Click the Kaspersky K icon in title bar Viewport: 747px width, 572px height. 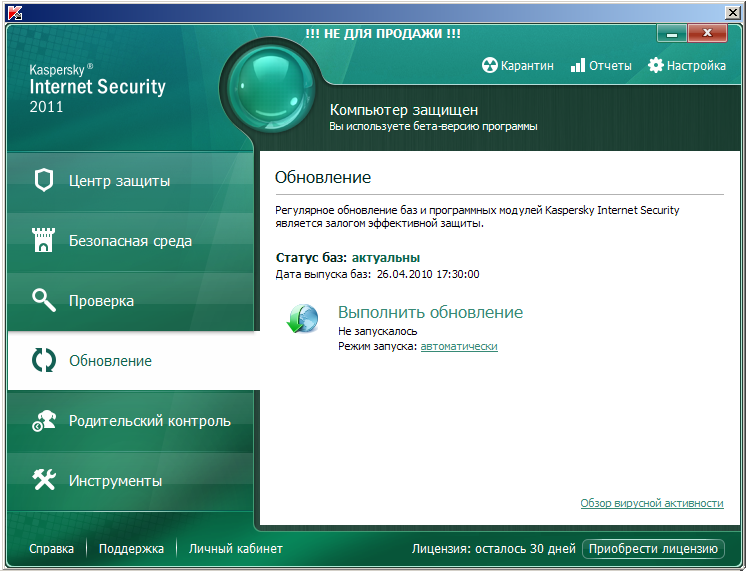16,12
